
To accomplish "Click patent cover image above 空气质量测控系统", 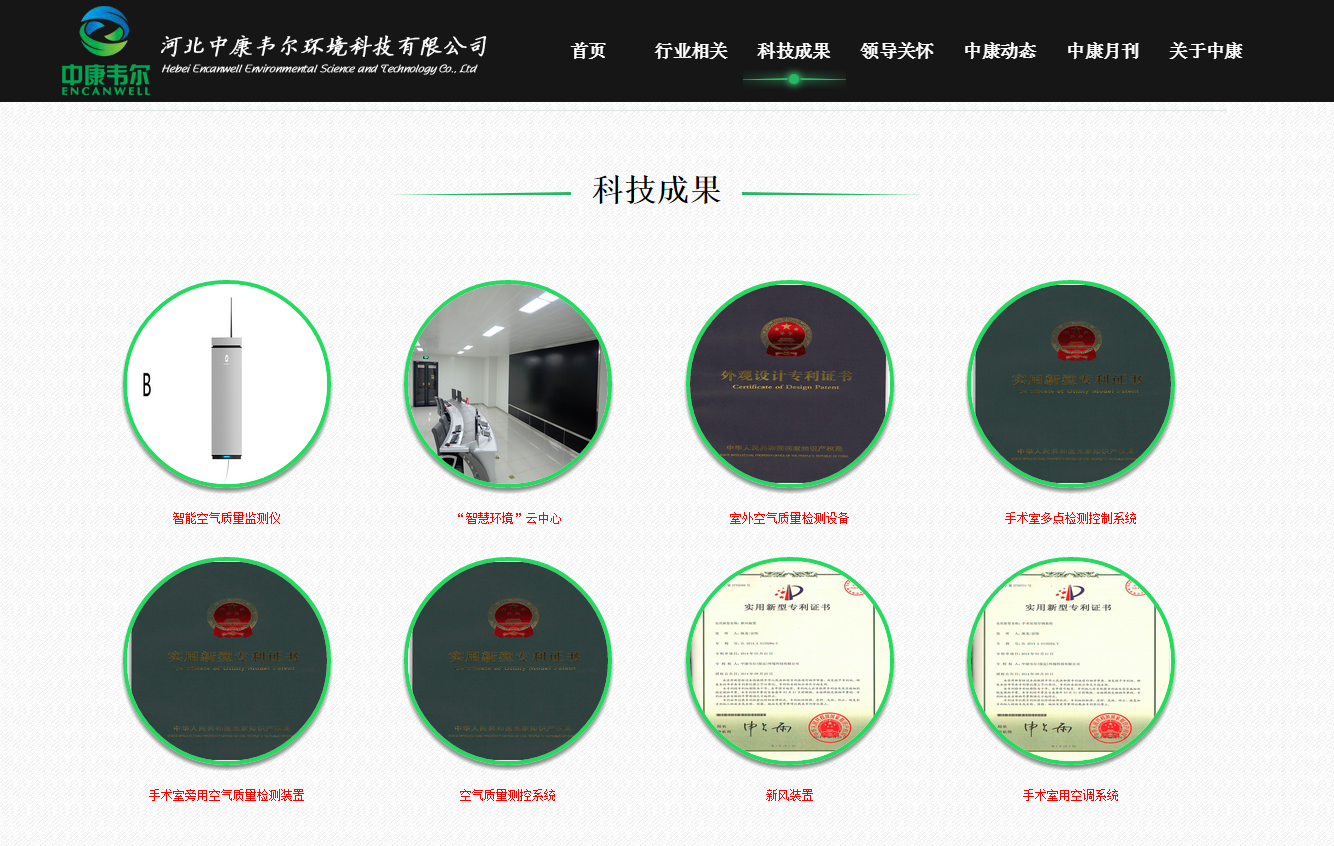I will pyautogui.click(x=508, y=661).
